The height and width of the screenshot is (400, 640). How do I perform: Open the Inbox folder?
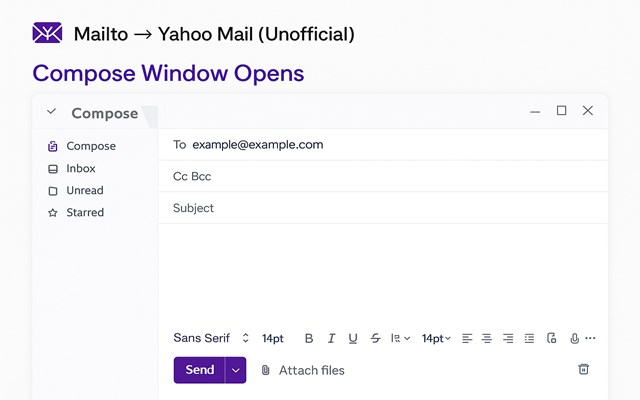click(x=80, y=168)
